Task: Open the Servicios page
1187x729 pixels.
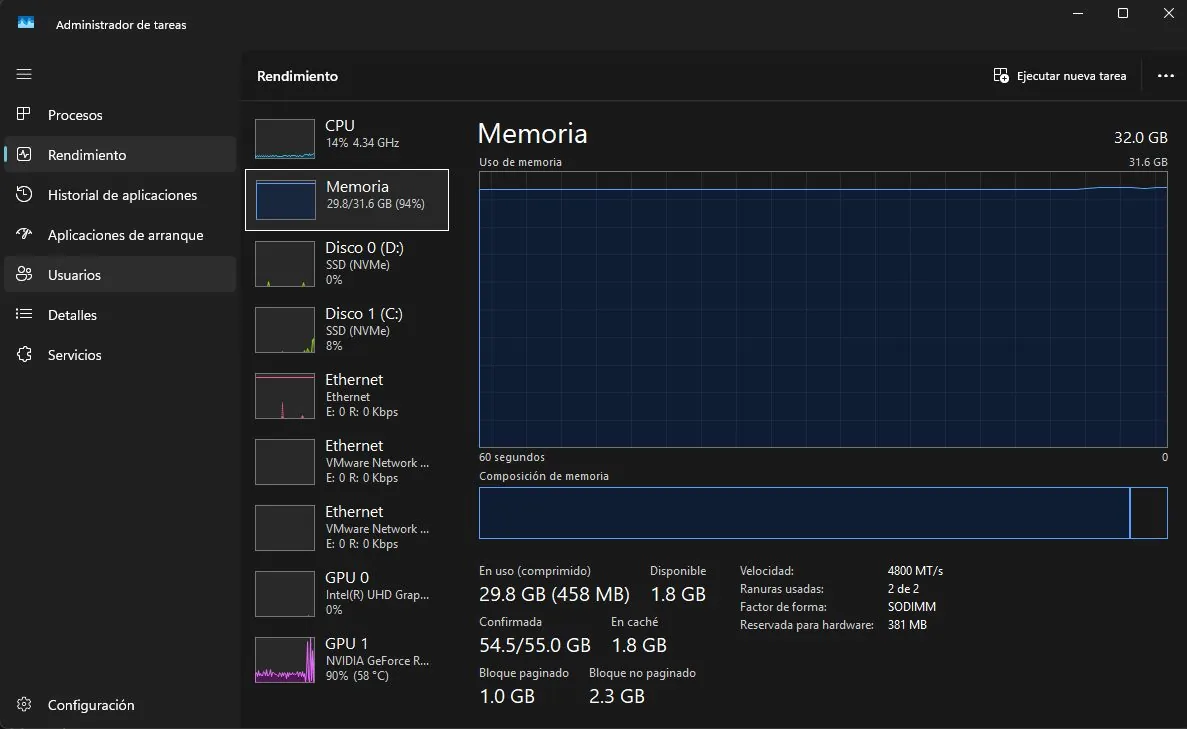Action: [120, 355]
